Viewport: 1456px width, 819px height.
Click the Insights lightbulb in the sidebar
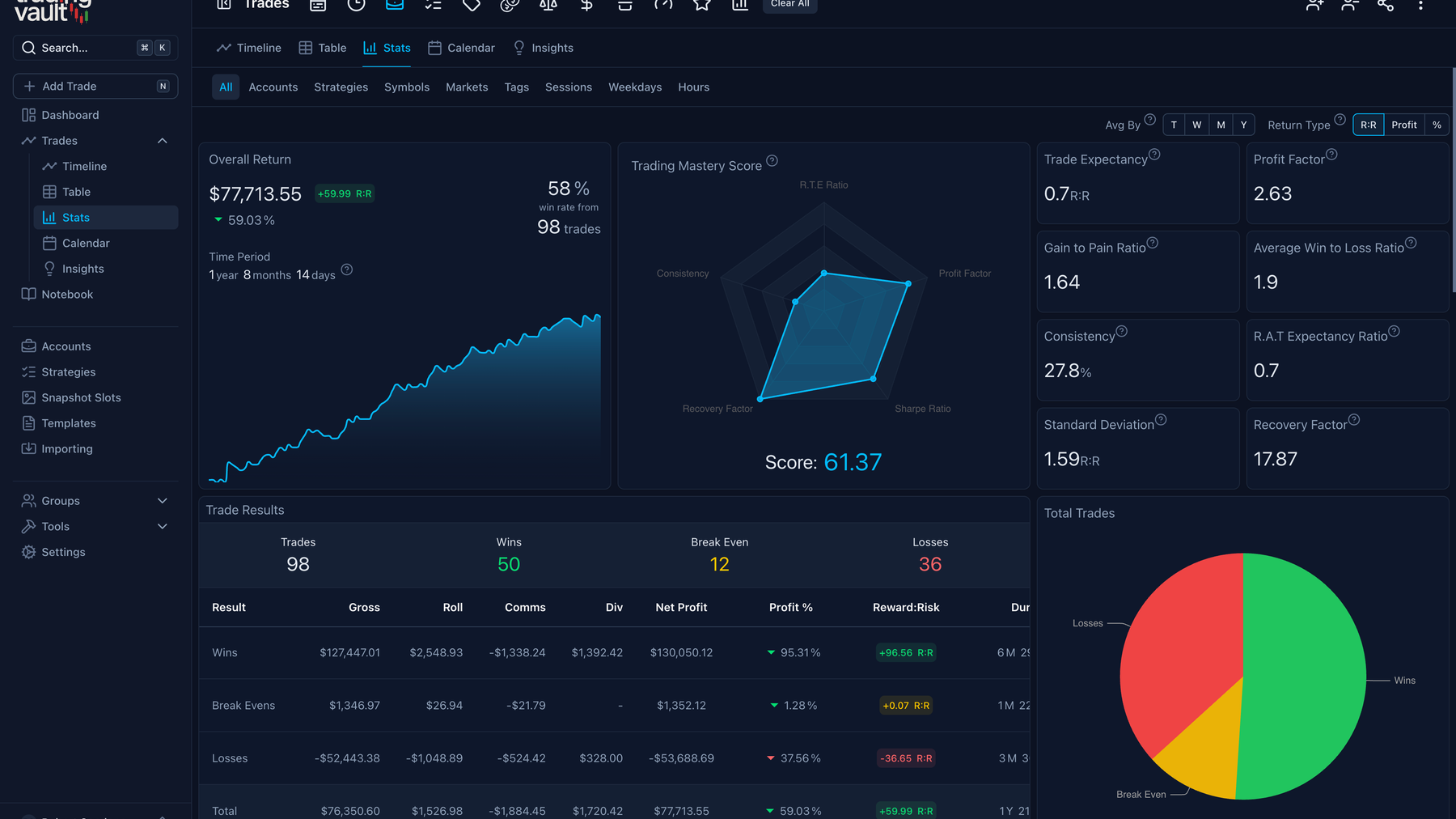click(49, 269)
